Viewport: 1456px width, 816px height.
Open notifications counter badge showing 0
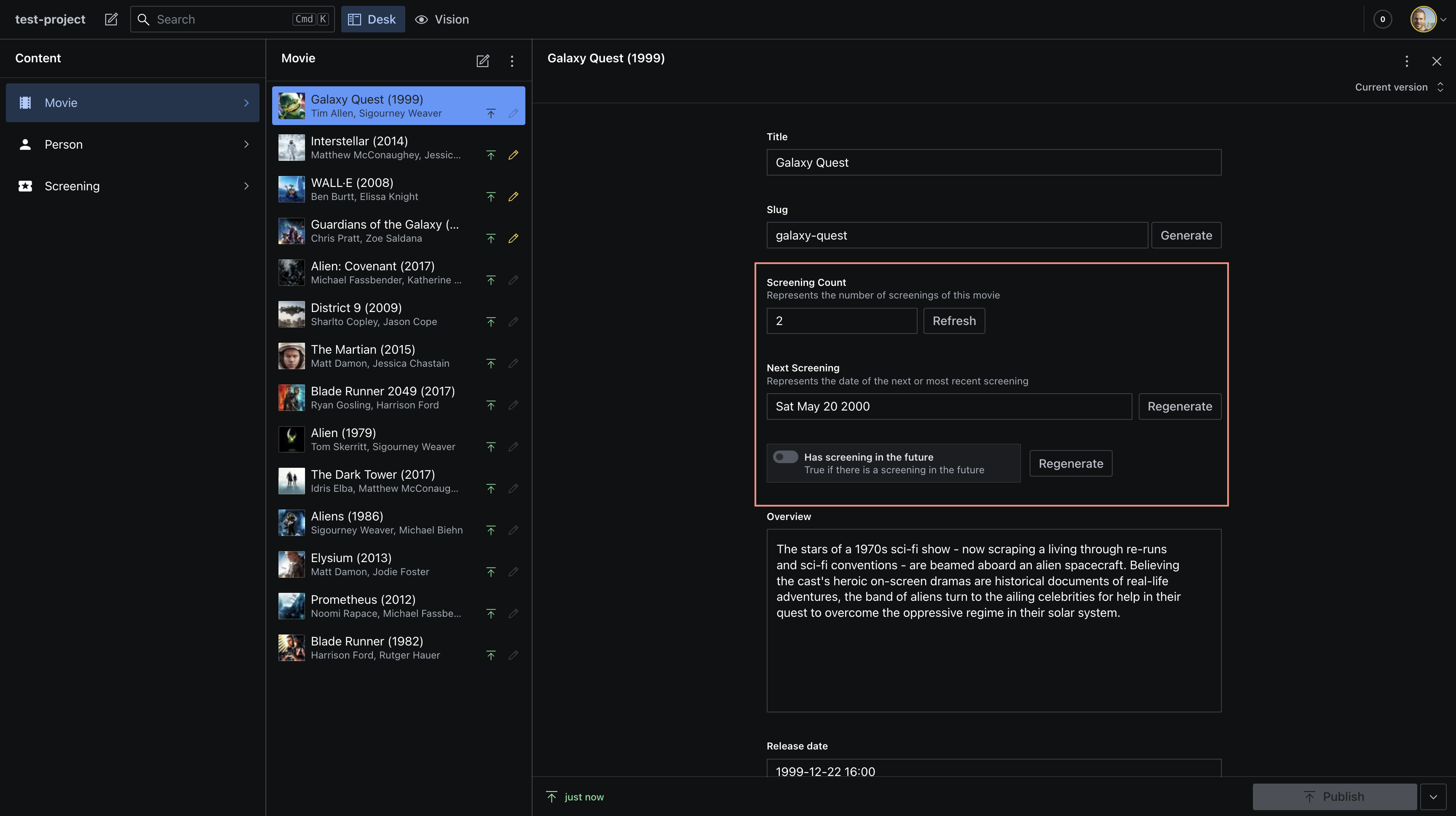[x=1383, y=19]
